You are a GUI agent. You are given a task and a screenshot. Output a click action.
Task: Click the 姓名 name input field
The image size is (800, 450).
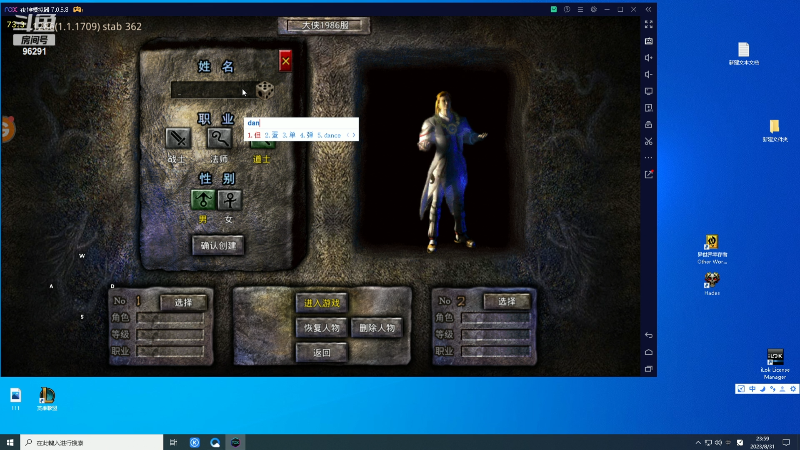click(213, 90)
